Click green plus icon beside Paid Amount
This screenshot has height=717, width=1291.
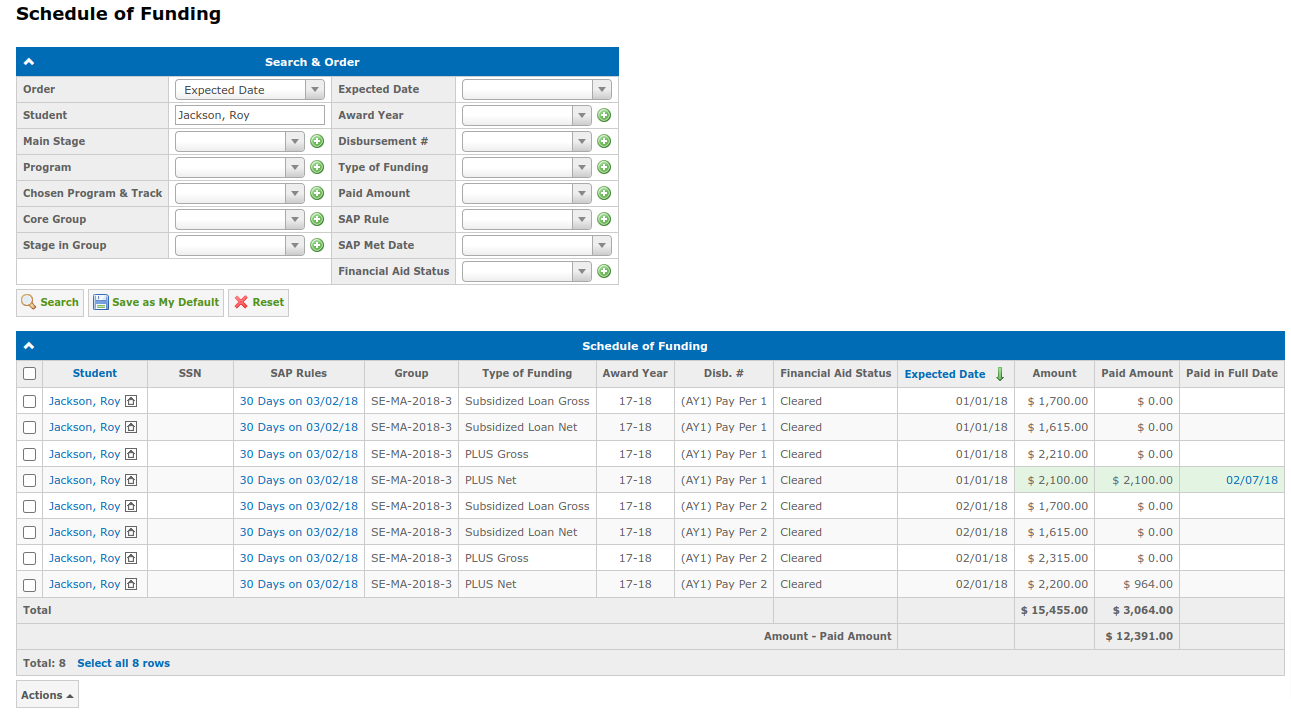(604, 193)
